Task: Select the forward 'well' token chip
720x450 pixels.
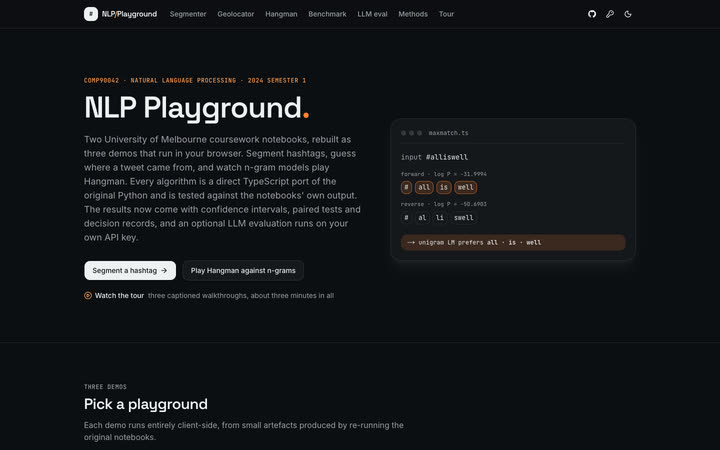Action: [466, 187]
